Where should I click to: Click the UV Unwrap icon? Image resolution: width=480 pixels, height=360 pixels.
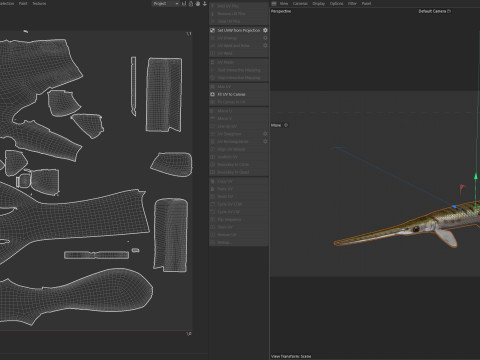click(x=213, y=38)
